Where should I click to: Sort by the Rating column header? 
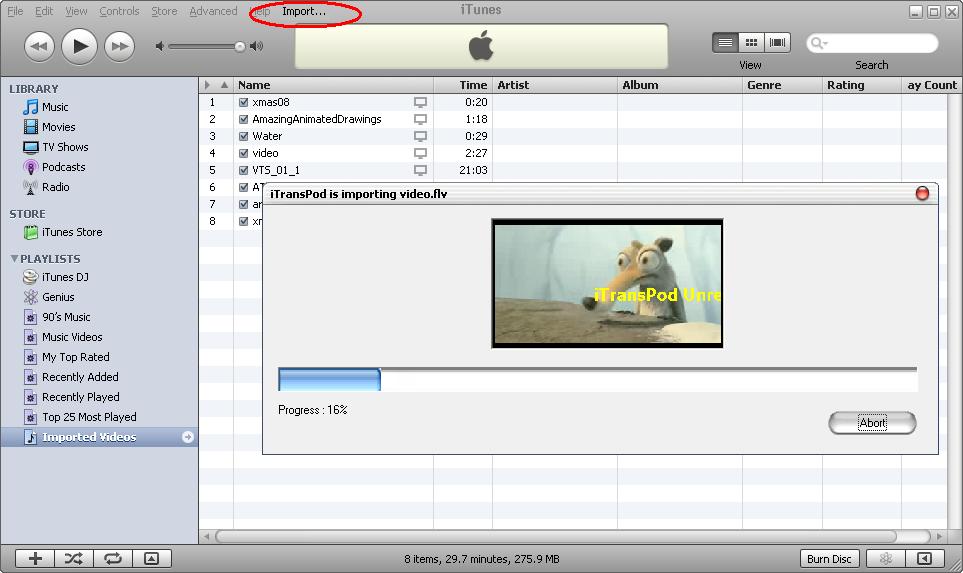pos(862,85)
